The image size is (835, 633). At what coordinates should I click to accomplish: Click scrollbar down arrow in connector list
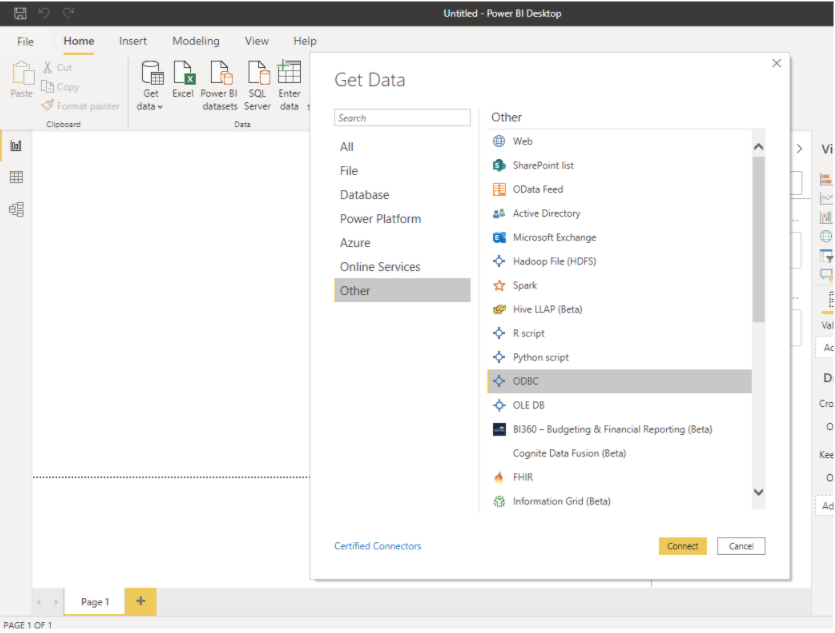(x=758, y=492)
